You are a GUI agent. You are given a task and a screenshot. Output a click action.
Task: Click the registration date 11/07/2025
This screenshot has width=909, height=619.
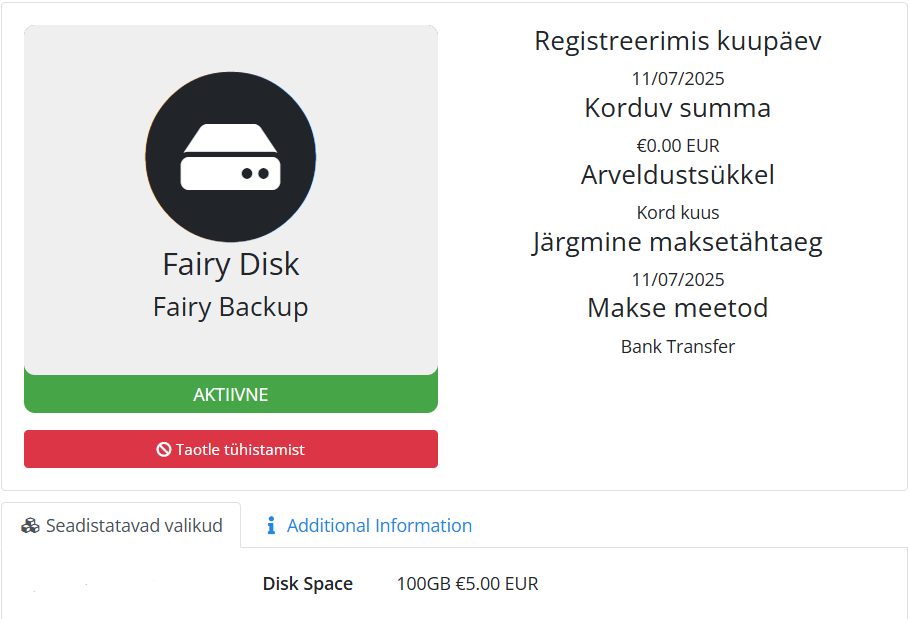click(x=678, y=78)
